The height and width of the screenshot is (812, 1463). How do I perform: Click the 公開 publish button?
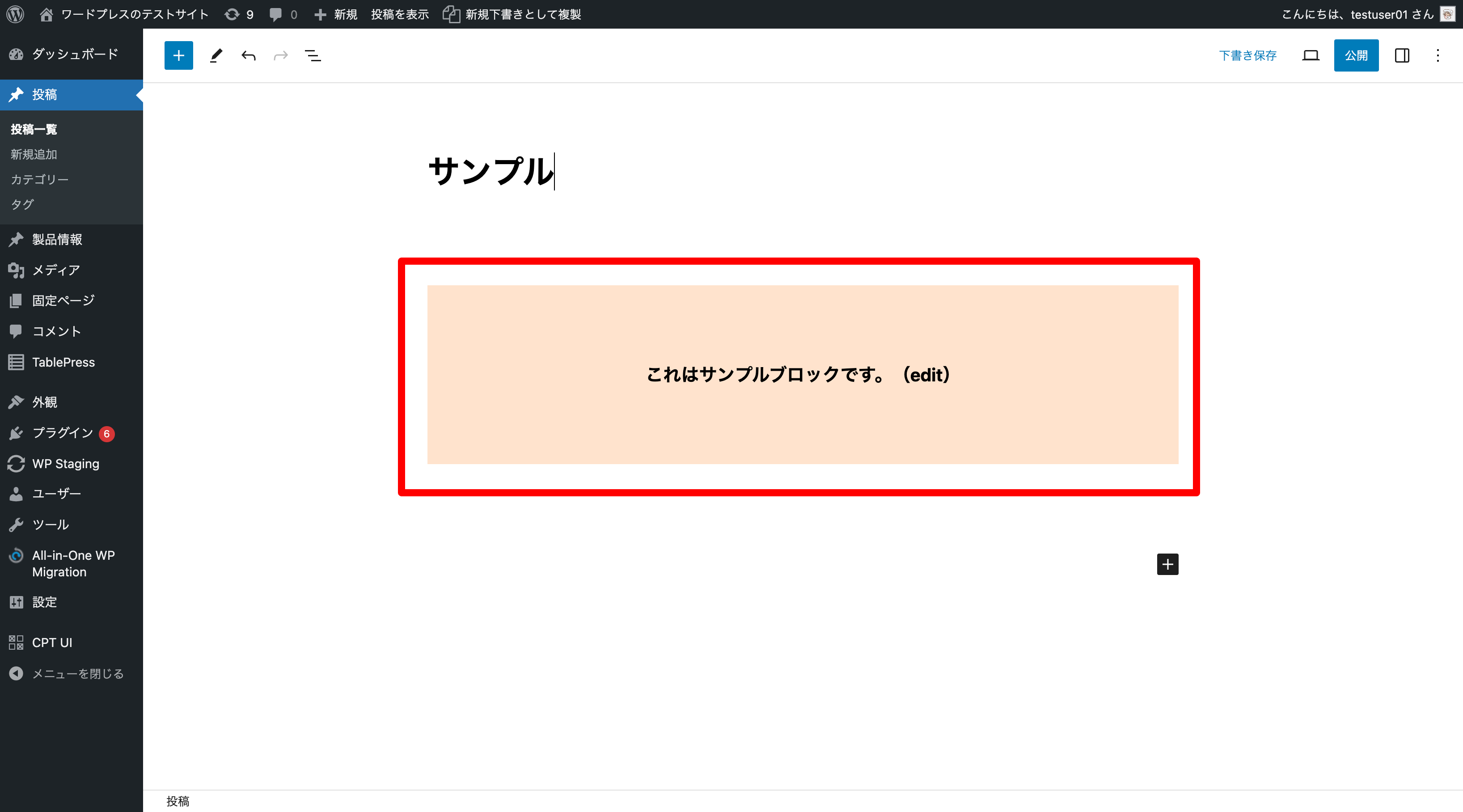pos(1356,55)
